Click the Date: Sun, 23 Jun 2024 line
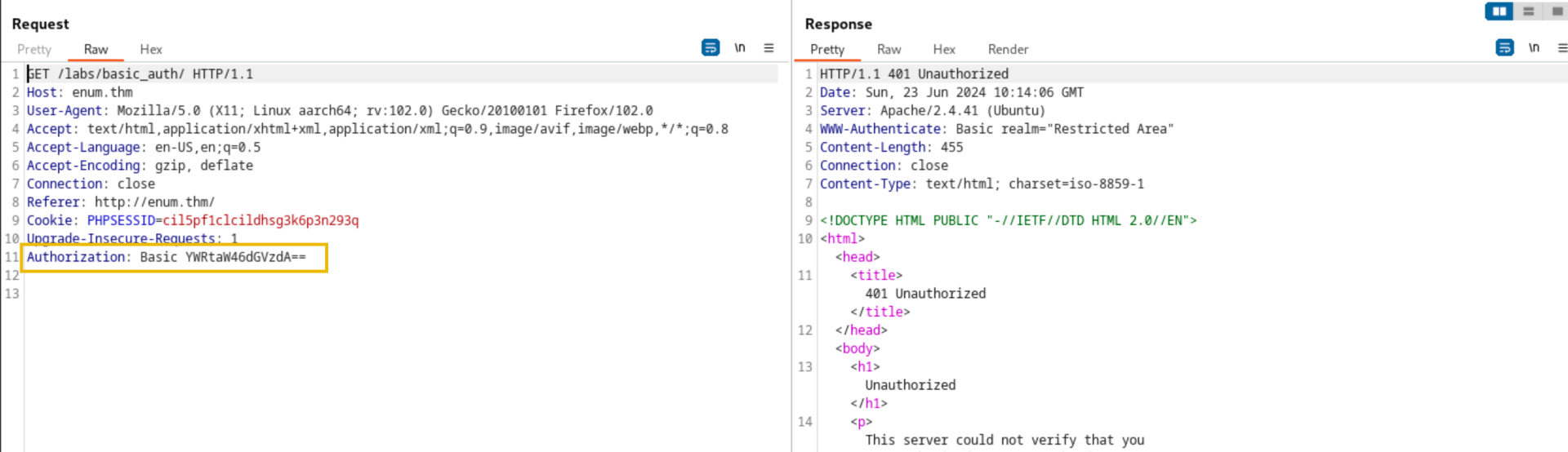1568x452 pixels. point(952,92)
